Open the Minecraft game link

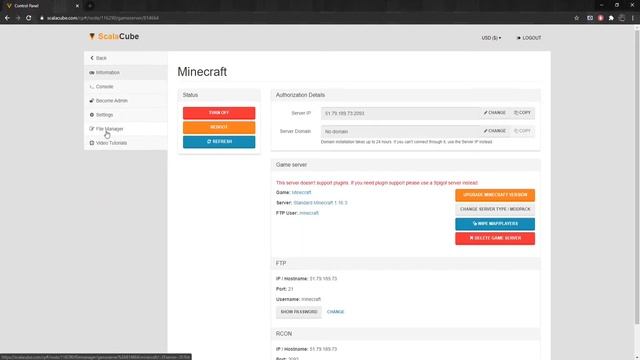pos(301,192)
